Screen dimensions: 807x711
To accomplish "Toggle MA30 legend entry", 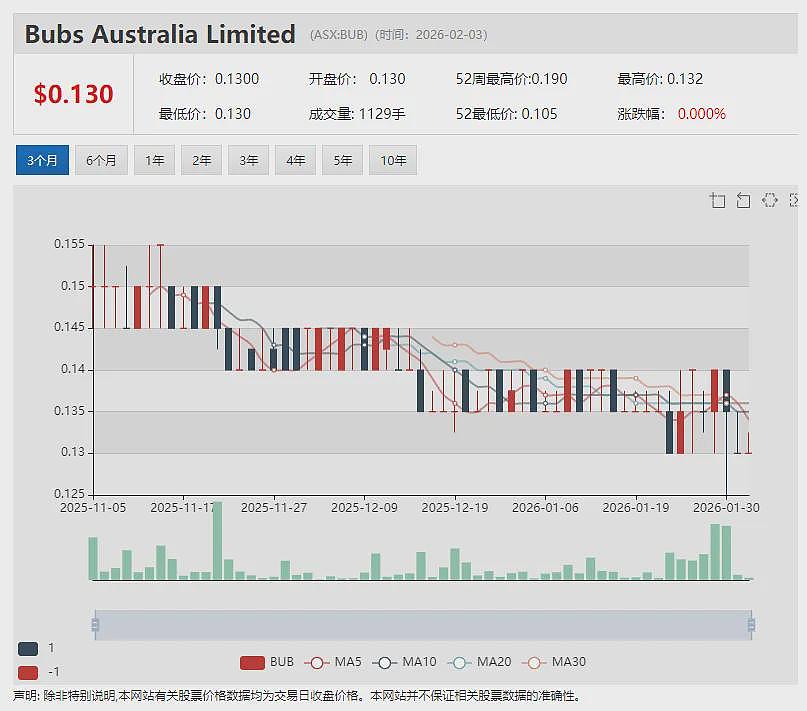I will coord(554,662).
